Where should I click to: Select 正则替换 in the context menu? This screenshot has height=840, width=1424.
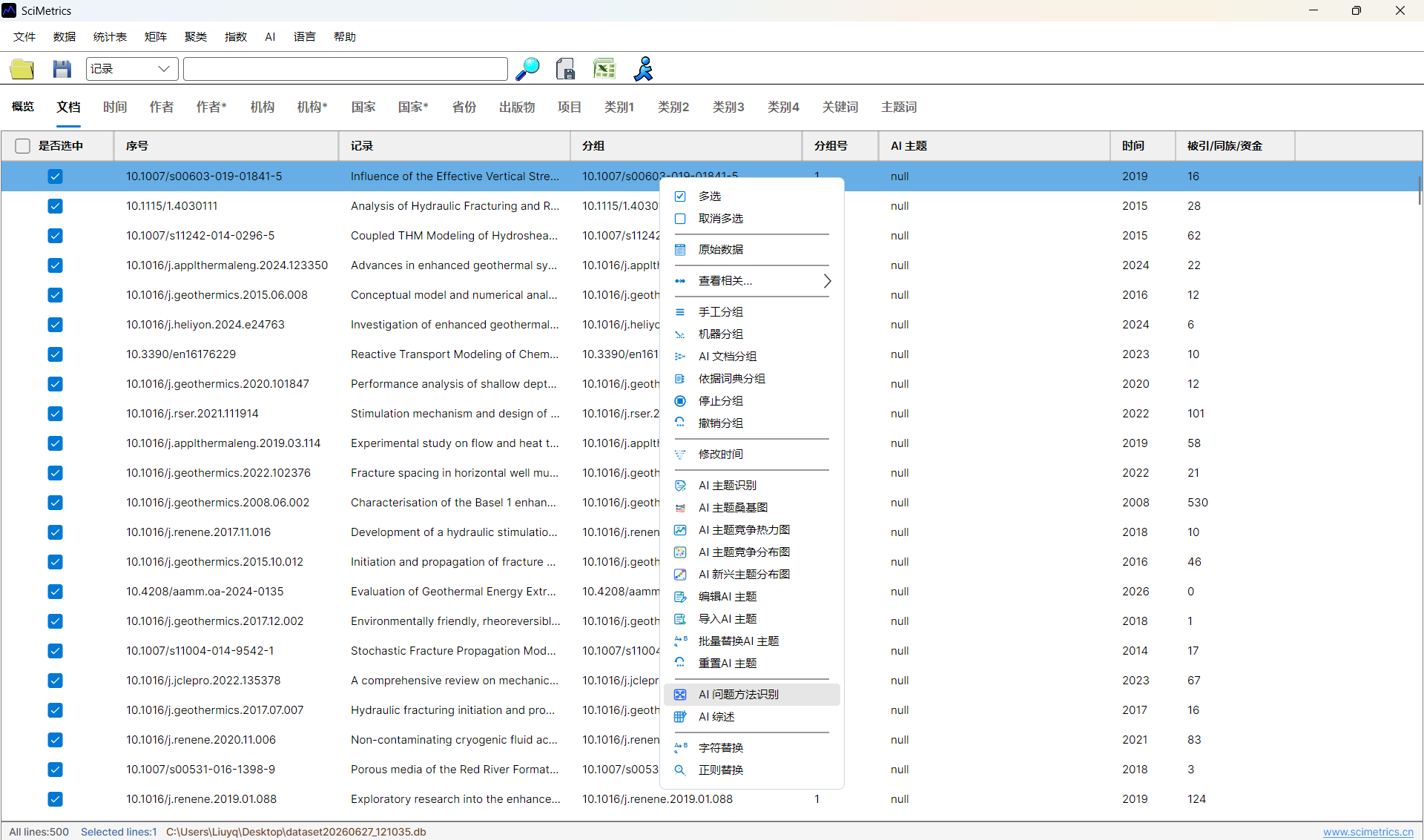click(x=752, y=770)
